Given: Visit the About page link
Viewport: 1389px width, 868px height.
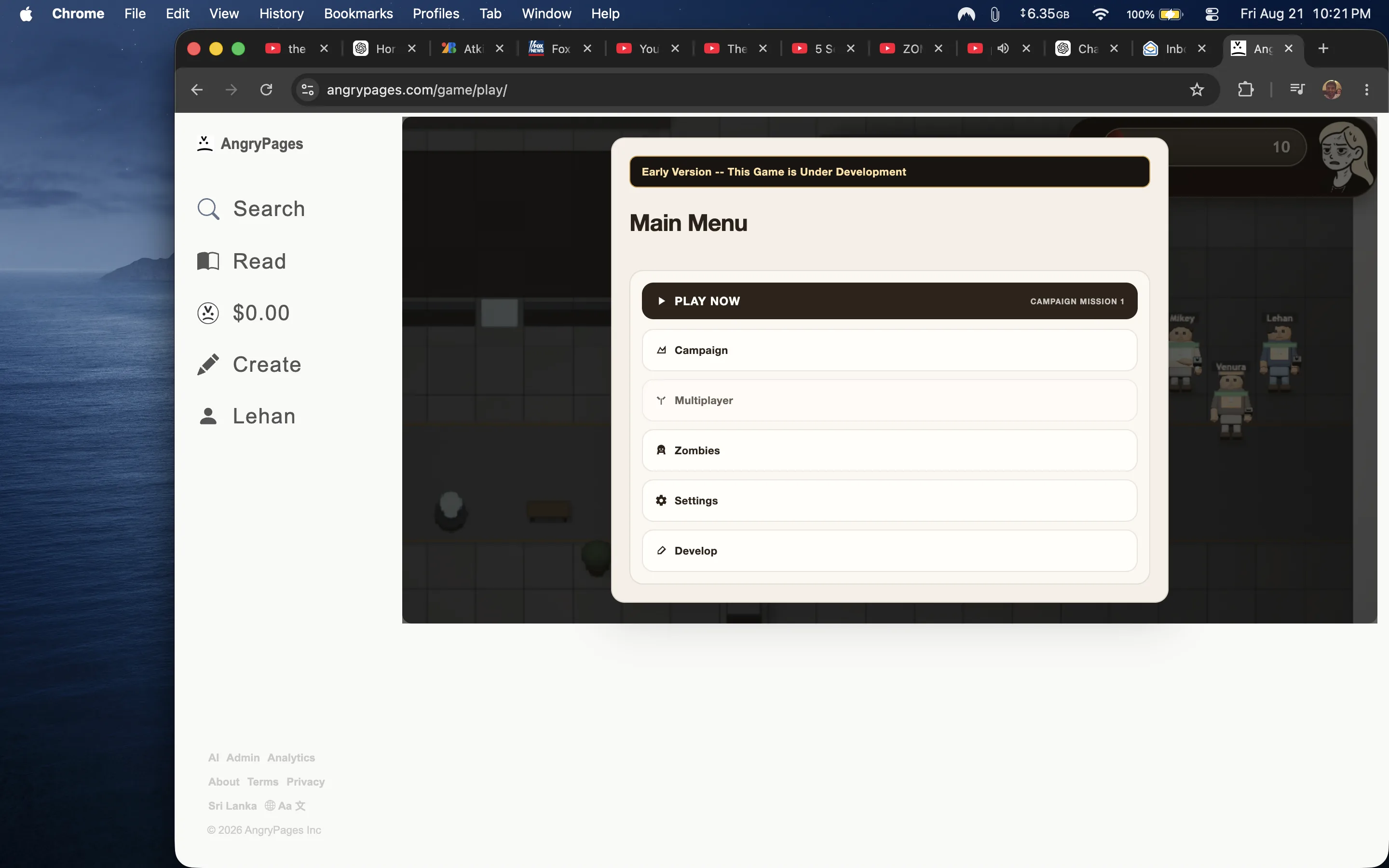Looking at the screenshot, I should tap(224, 782).
